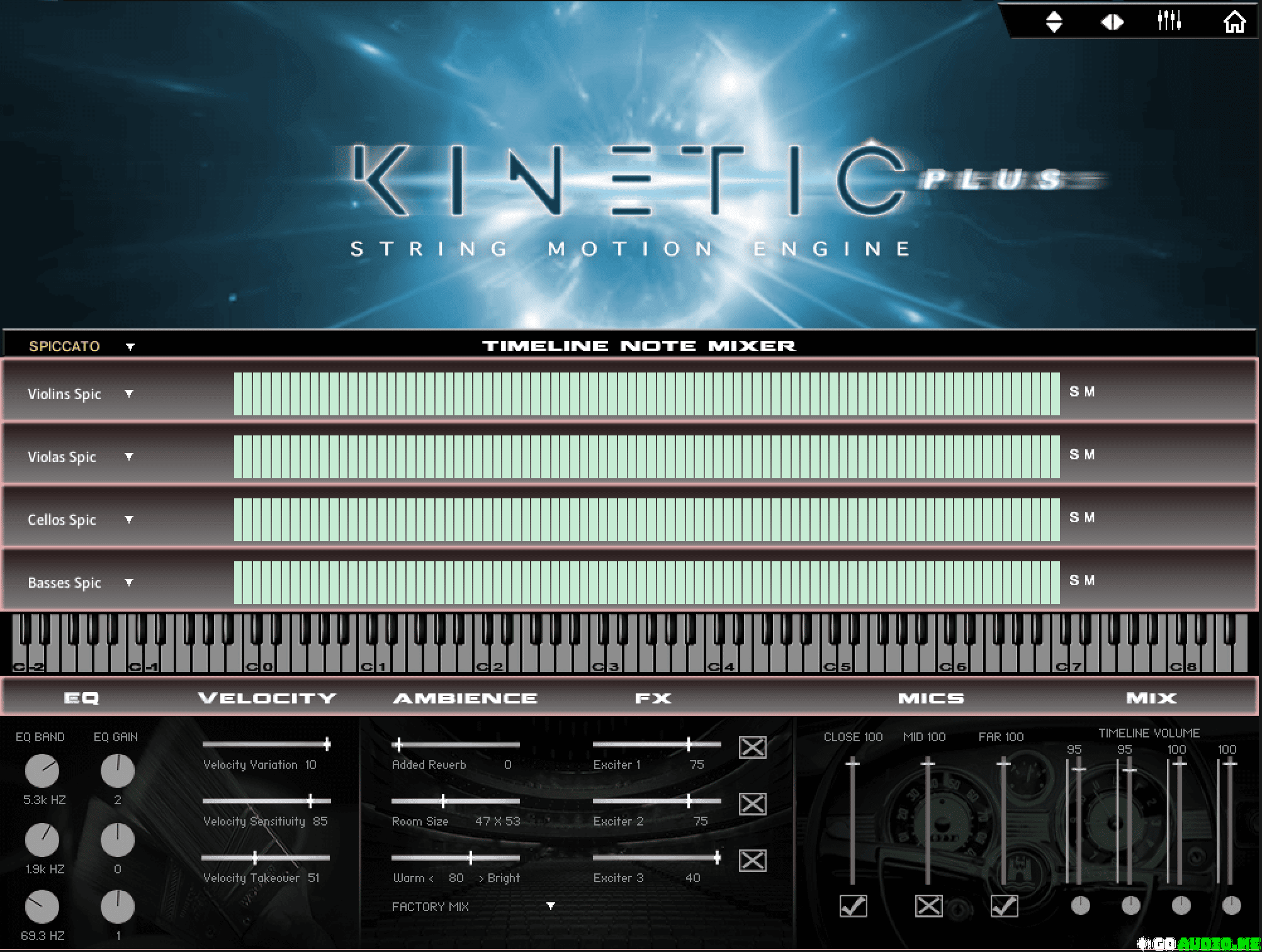This screenshot has height=952, width=1262.
Task: Select the MICS section tab
Action: pos(930,698)
